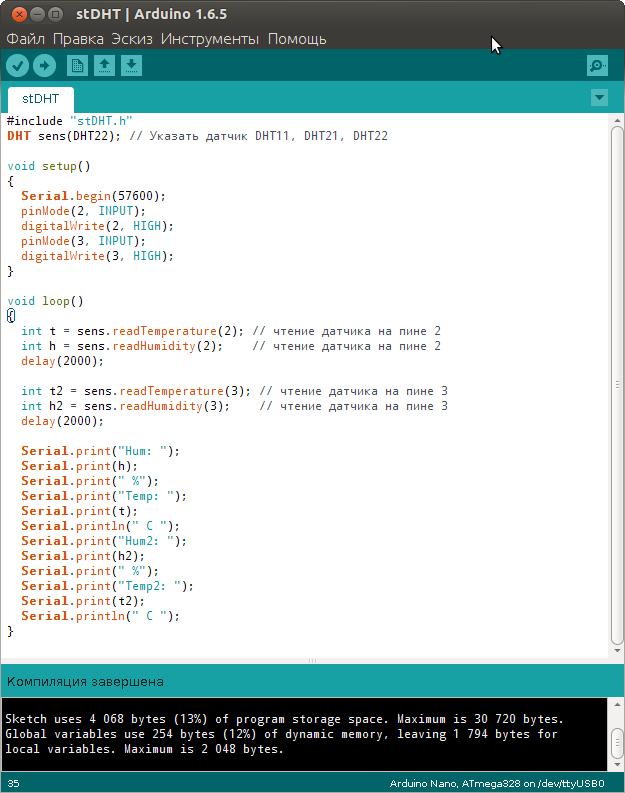The image size is (625, 793).
Task: Open a sketch using the up-arrow icon
Action: [104, 66]
